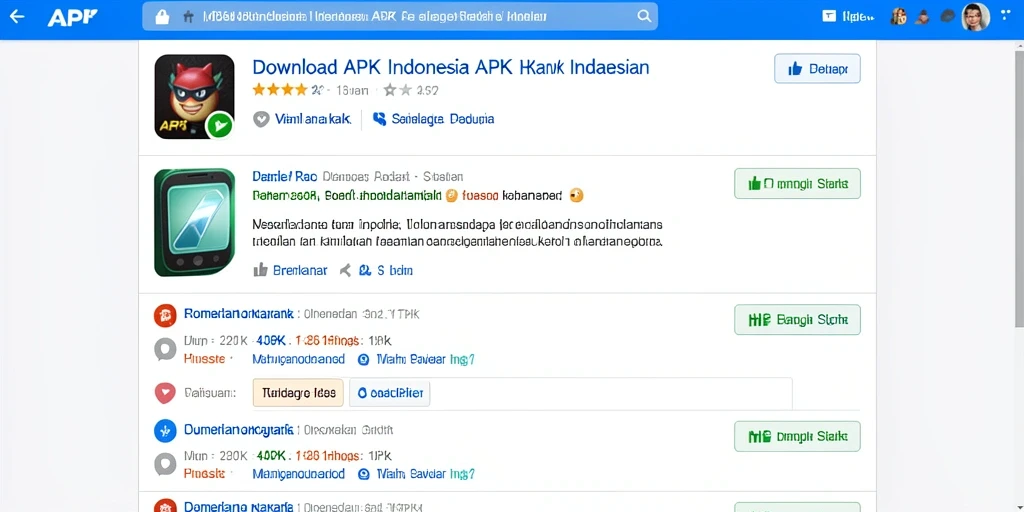Click the blue icon beside 'Seriaiagta Dedunia'
Screen dimensions: 1024x512
coord(379,119)
